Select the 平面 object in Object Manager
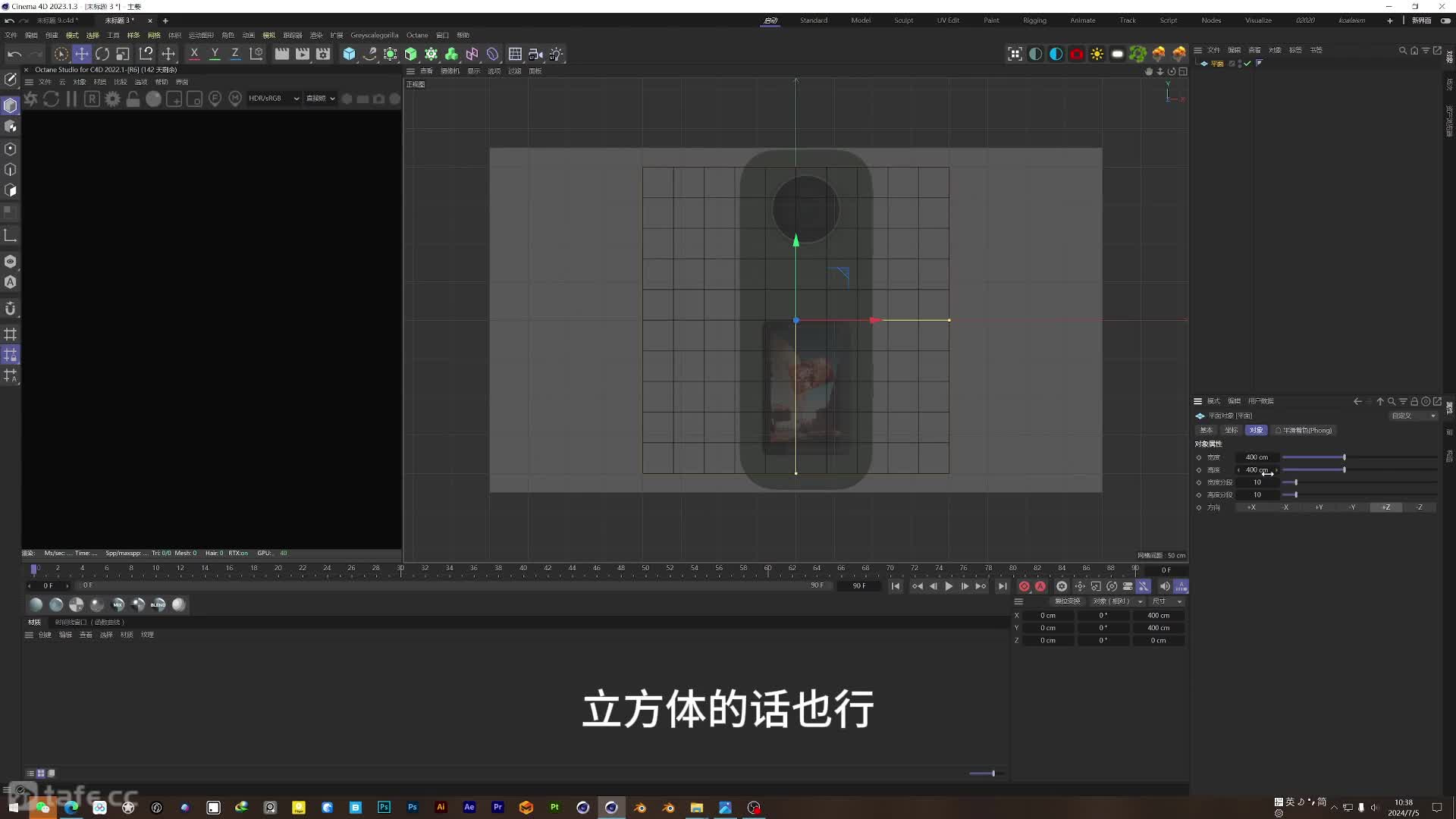This screenshot has width=1456, height=819. [1216, 64]
